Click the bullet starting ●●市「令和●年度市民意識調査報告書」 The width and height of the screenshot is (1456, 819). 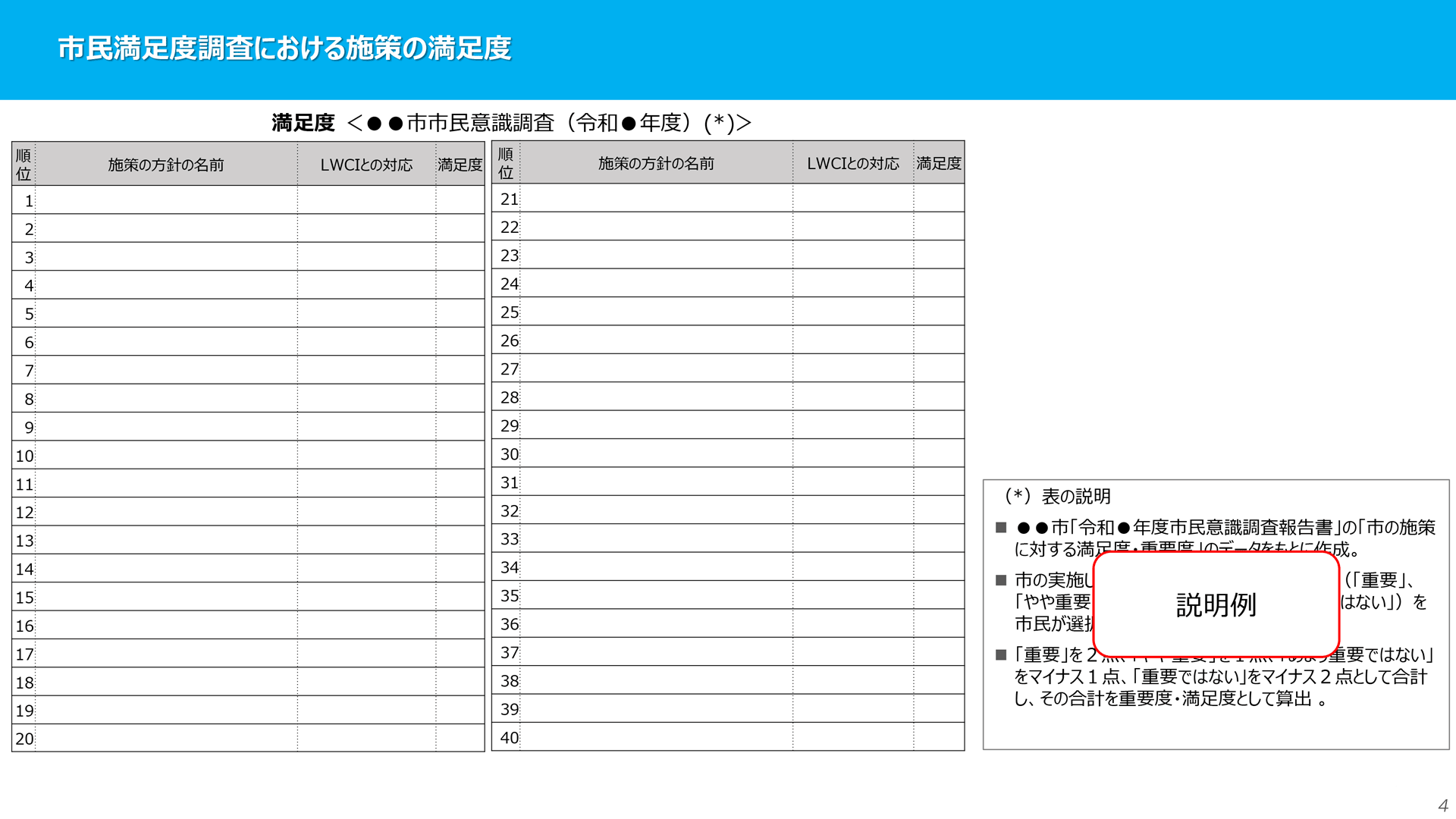[x=1217, y=538]
